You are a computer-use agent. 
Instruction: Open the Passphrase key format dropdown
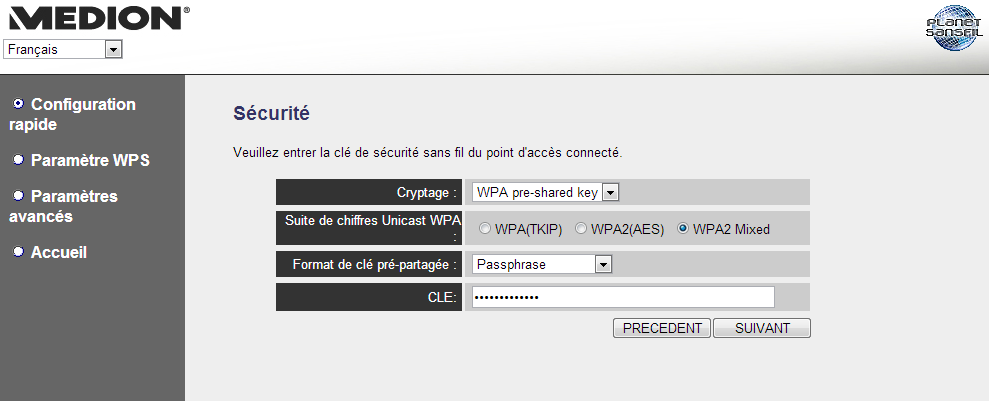(x=542, y=264)
